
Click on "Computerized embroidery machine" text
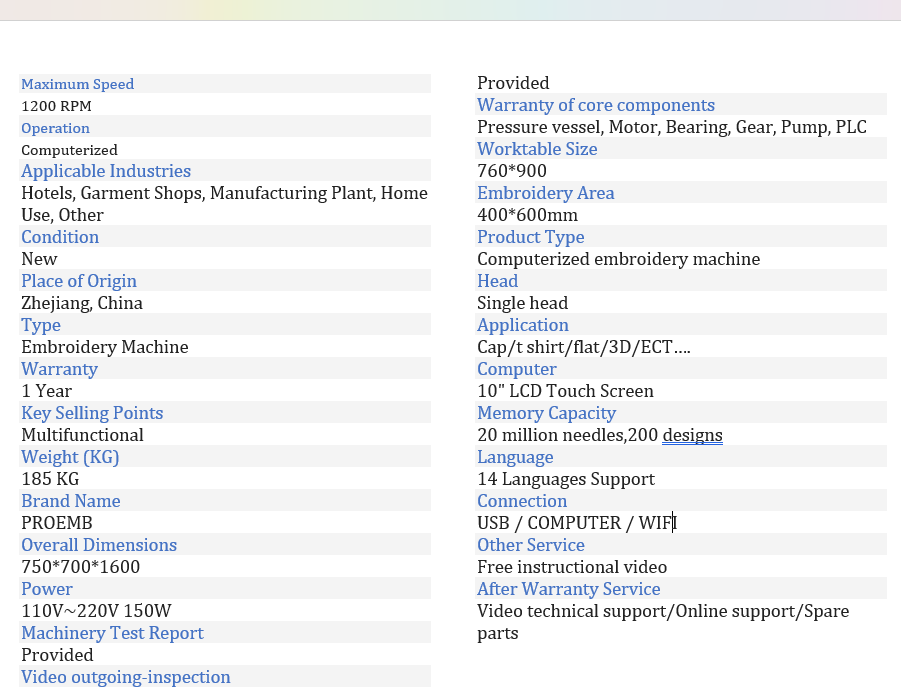click(618, 259)
